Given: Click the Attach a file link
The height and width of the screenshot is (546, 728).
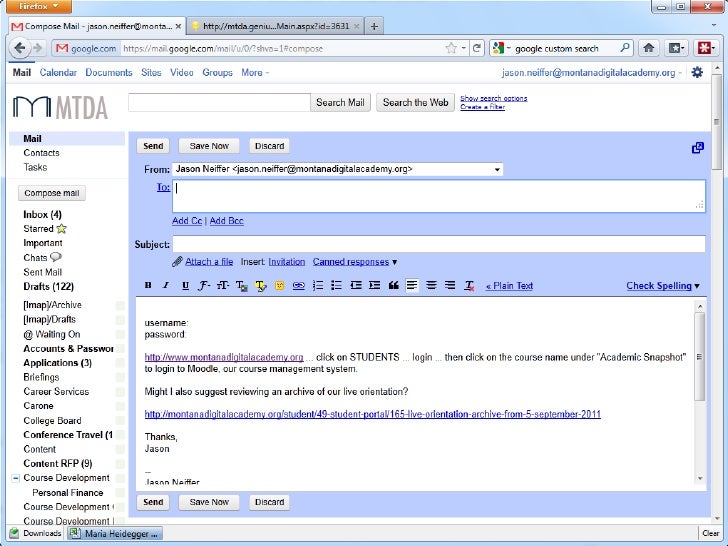Looking at the screenshot, I should point(208,262).
